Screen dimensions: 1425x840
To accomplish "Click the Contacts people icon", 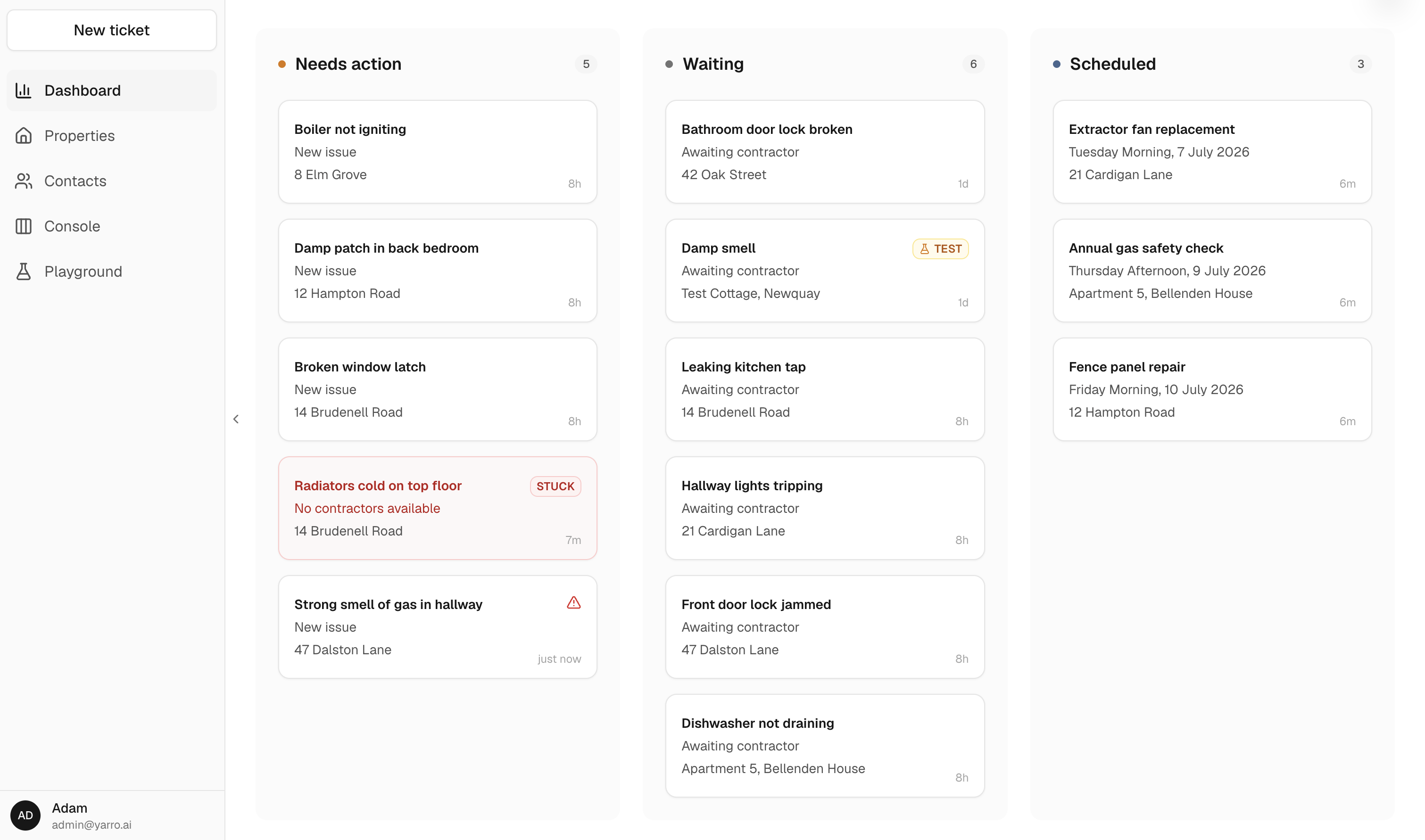I will coord(23,181).
